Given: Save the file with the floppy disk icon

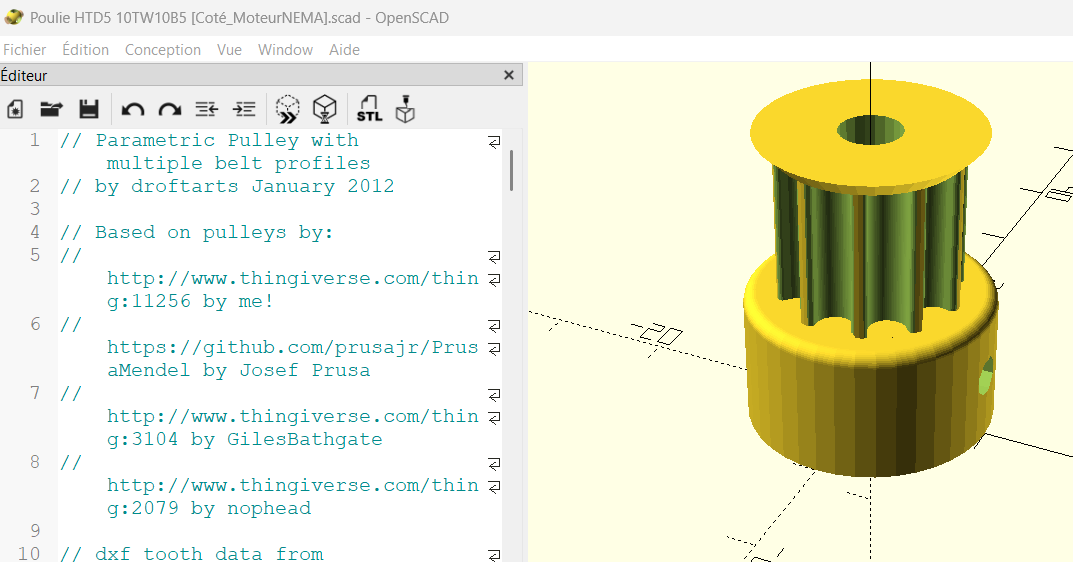Looking at the screenshot, I should point(89,109).
